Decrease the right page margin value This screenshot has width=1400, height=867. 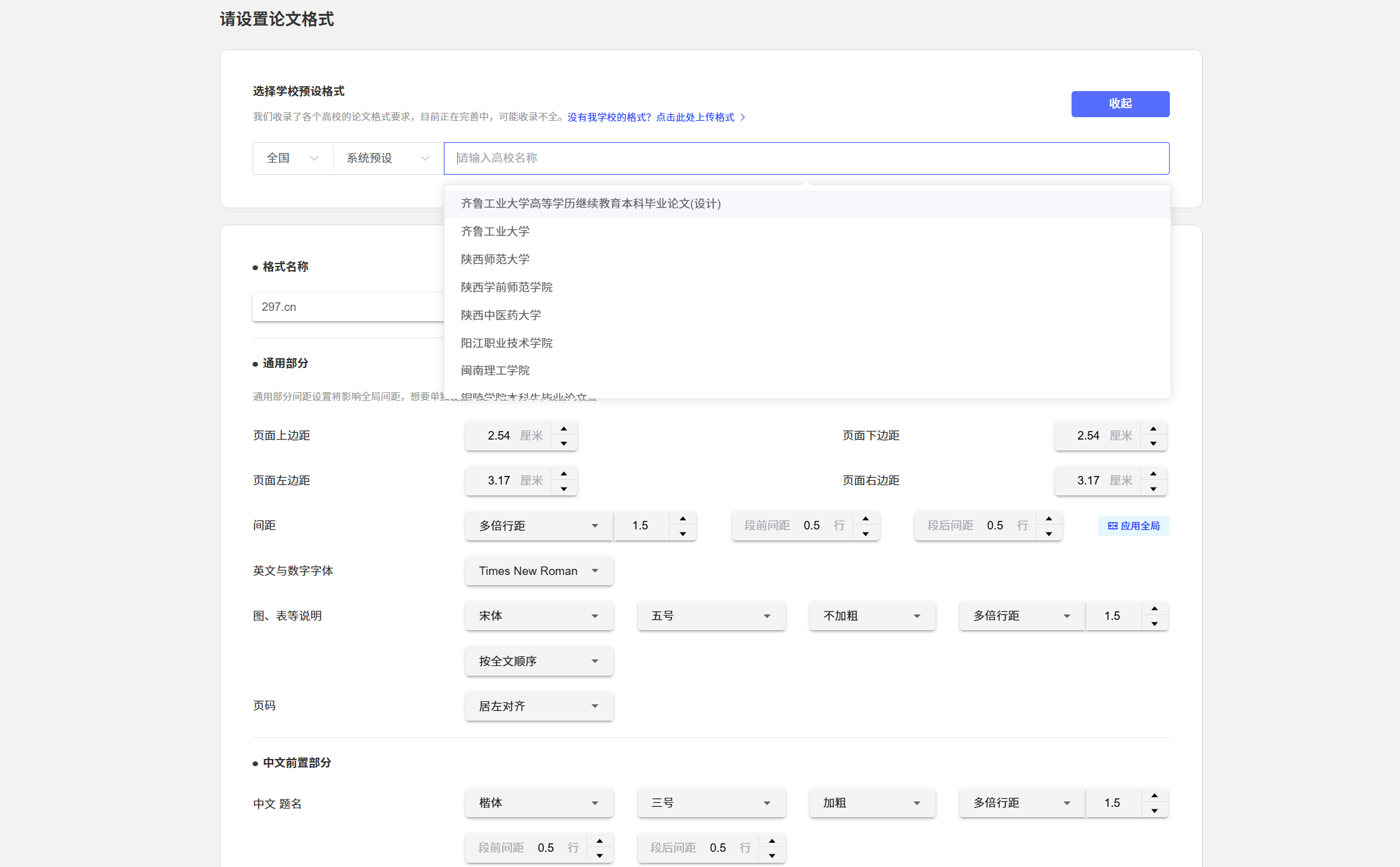(x=1153, y=489)
